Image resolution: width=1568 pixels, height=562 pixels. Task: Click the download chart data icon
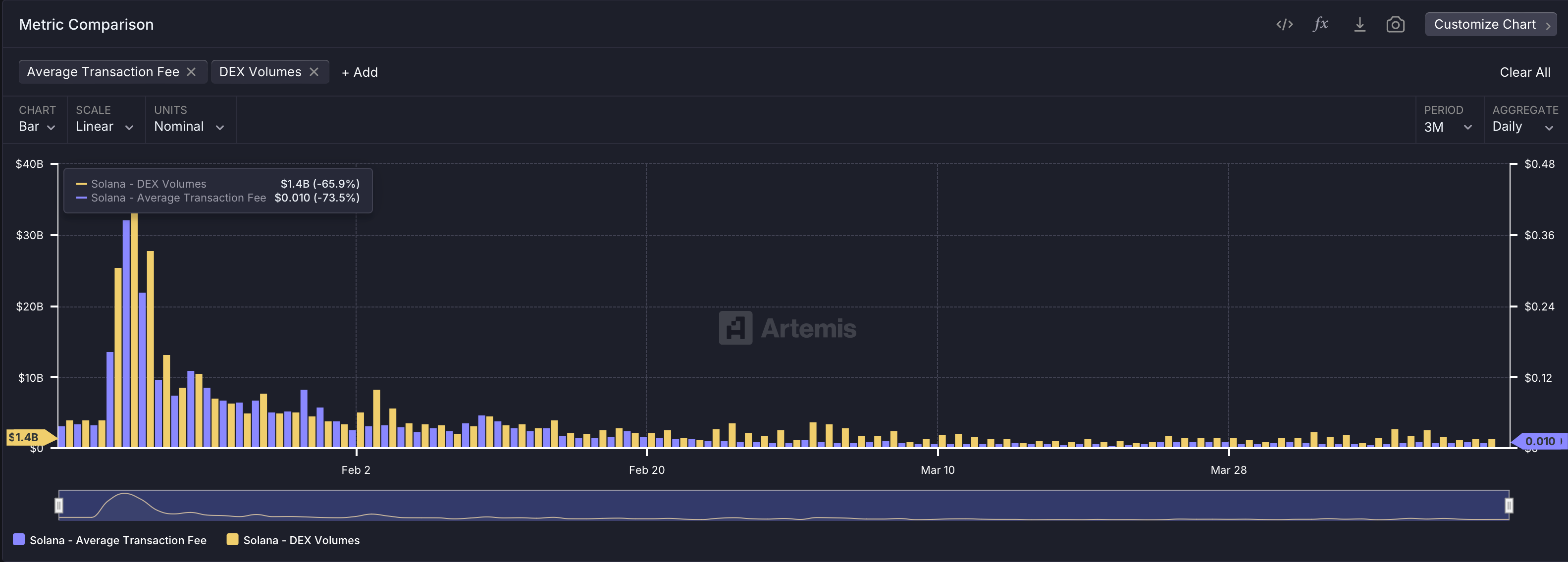point(1359,24)
